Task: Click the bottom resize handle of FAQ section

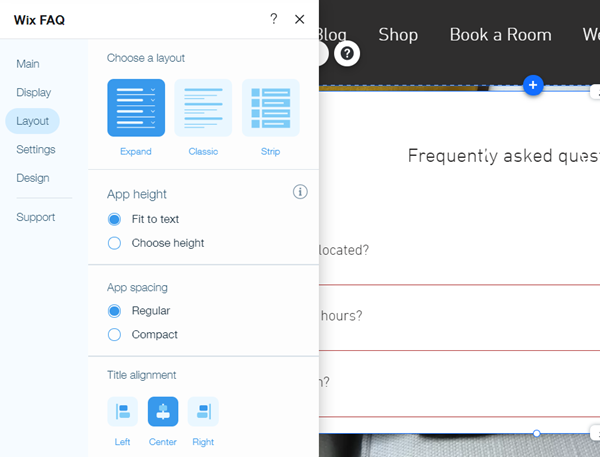Action: 536,433
